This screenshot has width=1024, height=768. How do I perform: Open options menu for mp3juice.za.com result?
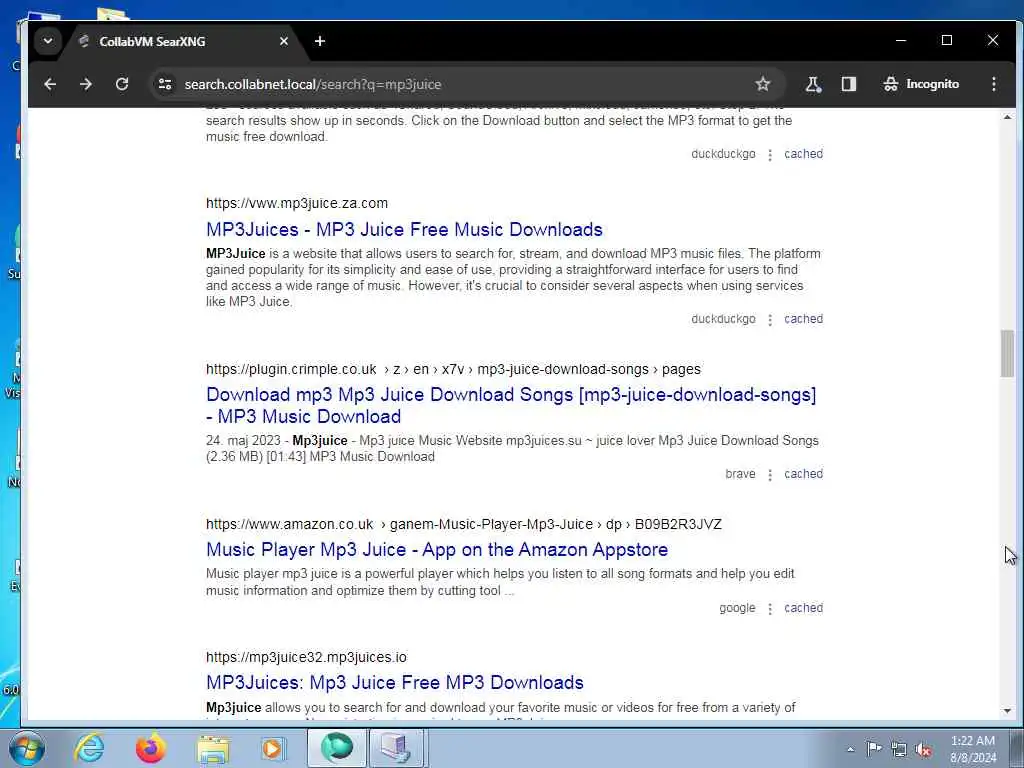[x=770, y=319]
